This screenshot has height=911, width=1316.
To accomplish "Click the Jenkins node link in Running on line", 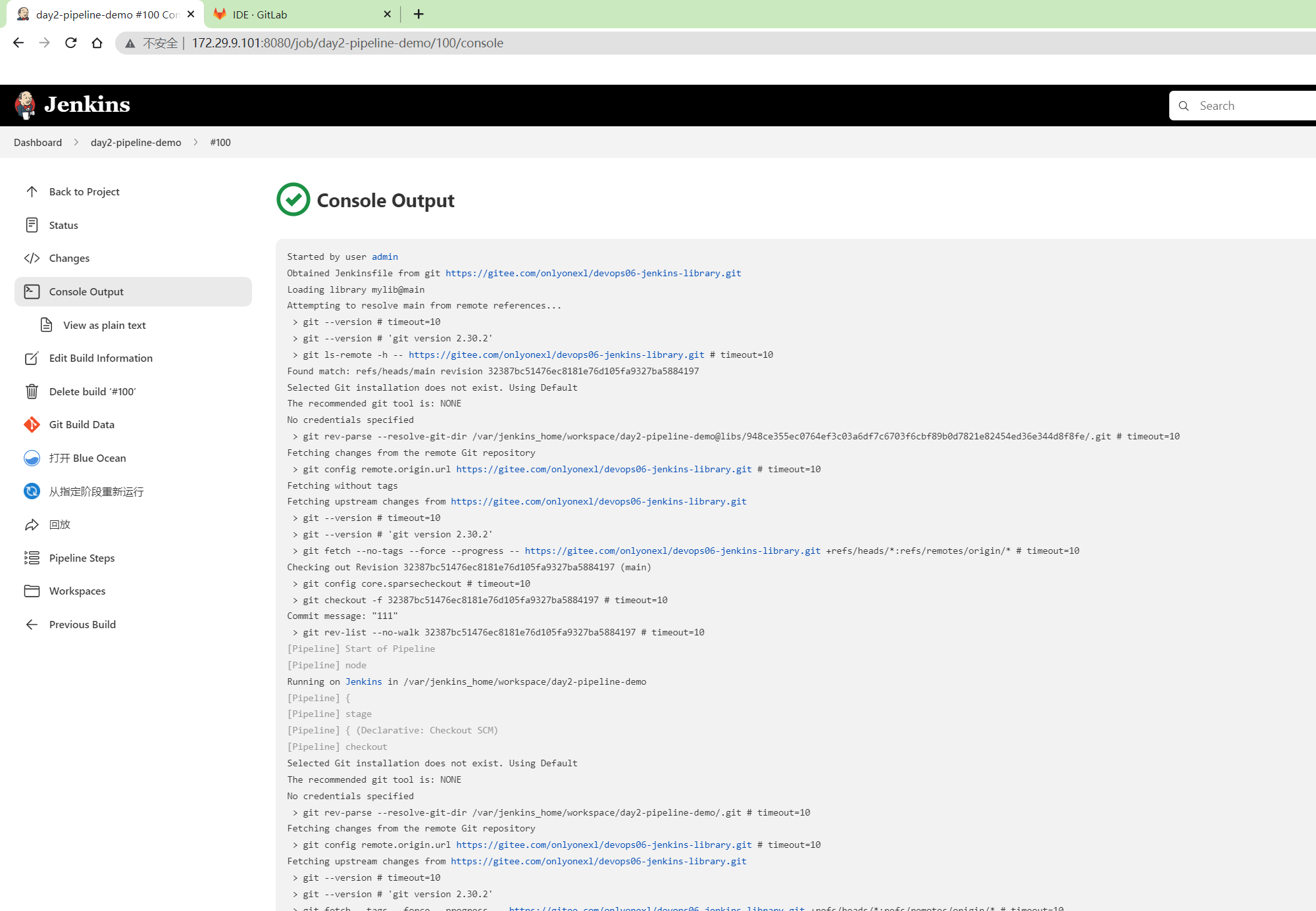I will pos(364,681).
